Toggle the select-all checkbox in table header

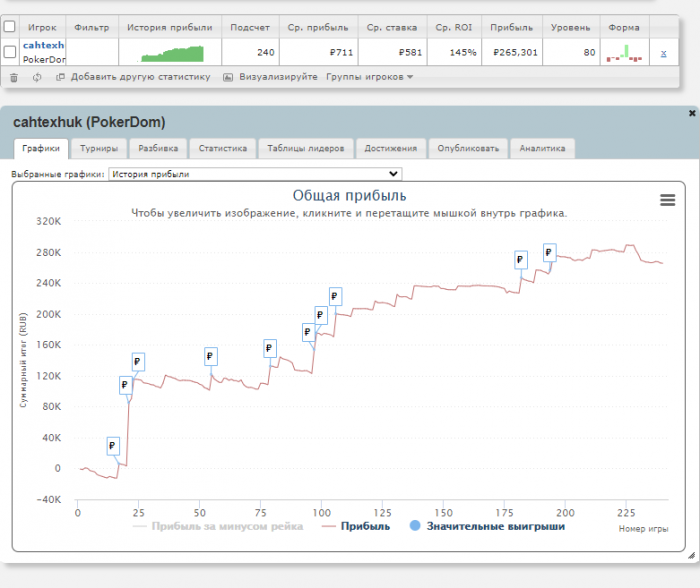pos(9,27)
